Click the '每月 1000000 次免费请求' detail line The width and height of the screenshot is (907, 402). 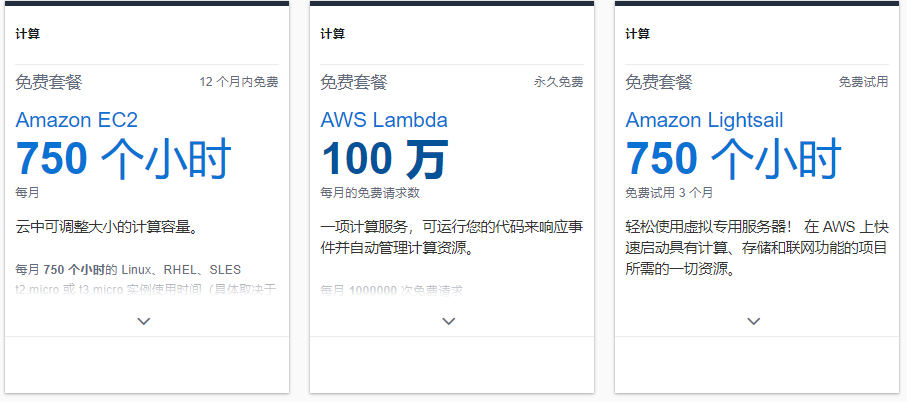[x=392, y=290]
